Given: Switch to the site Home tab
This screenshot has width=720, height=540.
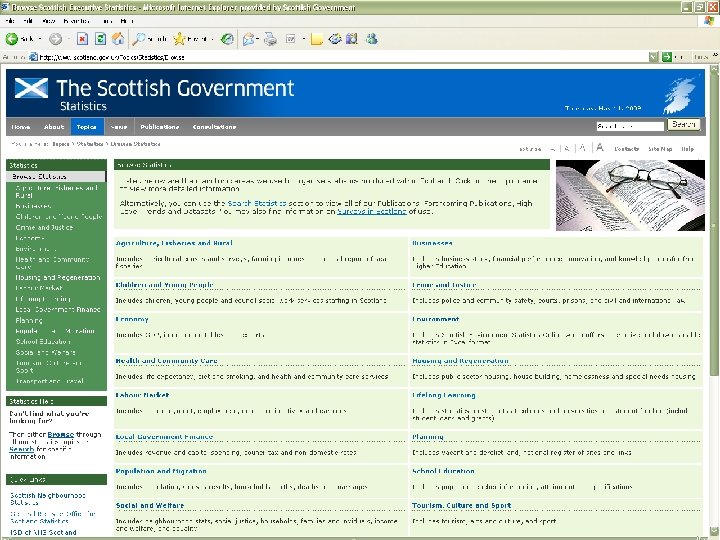Looking at the screenshot, I should [x=21, y=127].
